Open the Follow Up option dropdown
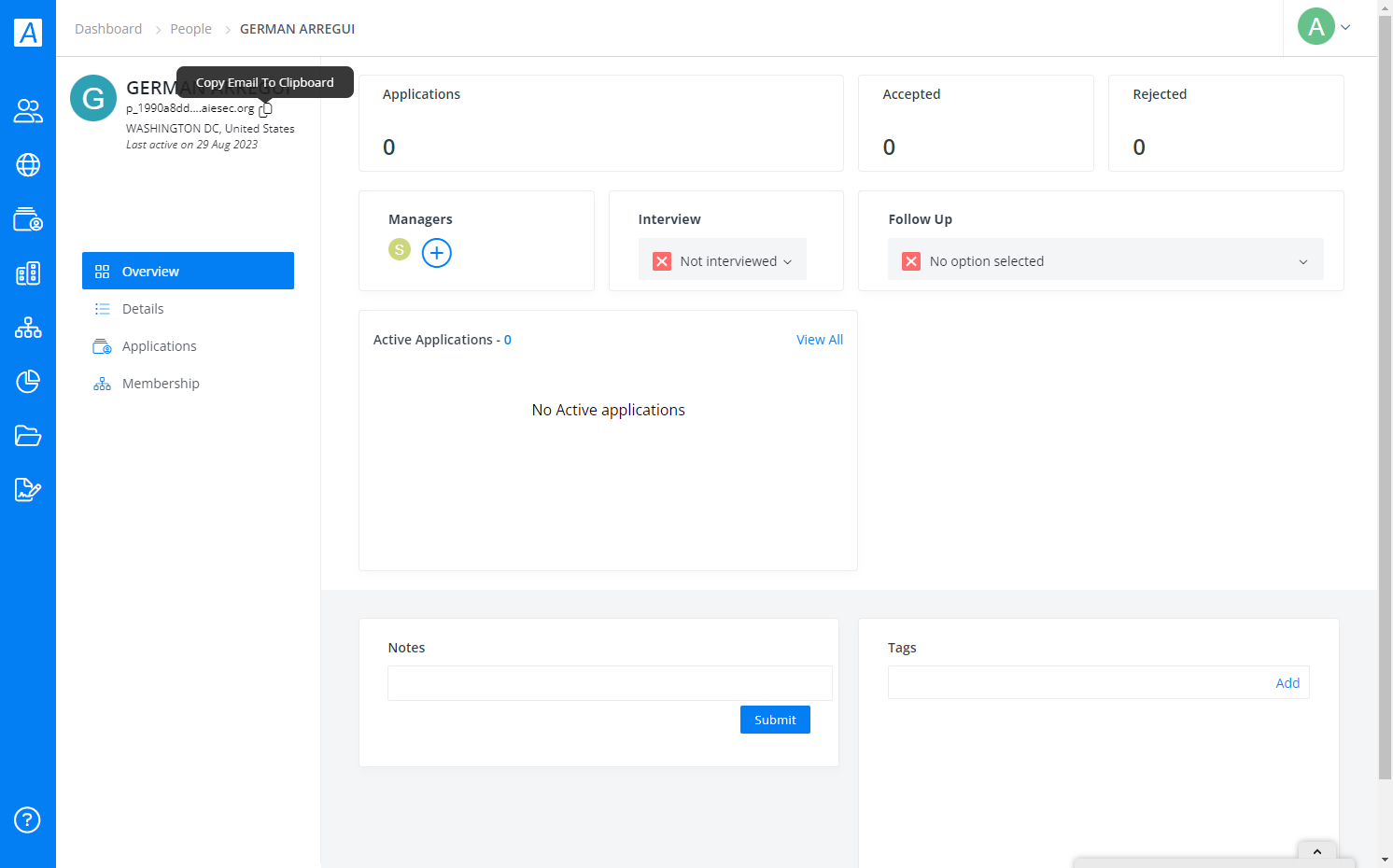This screenshot has height=868, width=1393. pyautogui.click(x=1105, y=259)
